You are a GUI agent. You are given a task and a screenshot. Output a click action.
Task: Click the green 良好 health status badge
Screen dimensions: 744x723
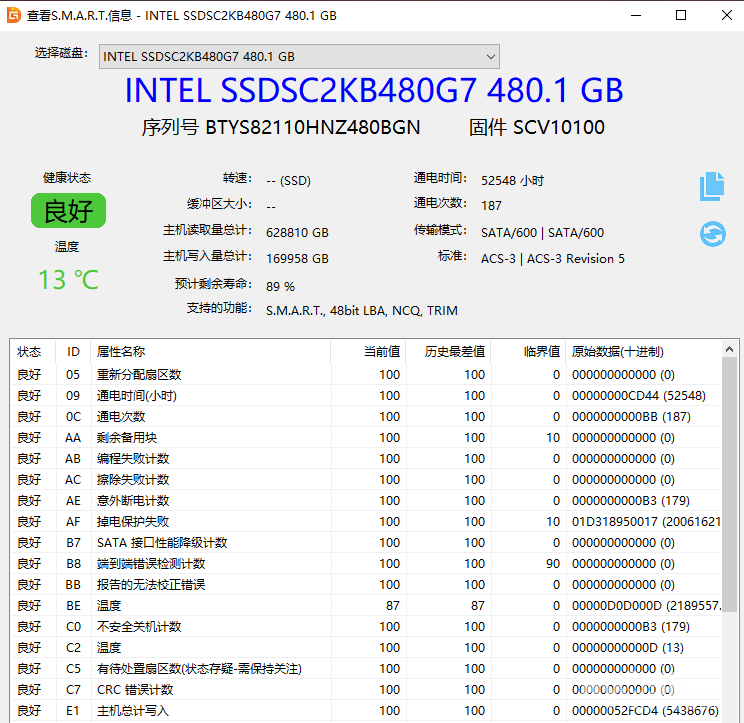68,211
